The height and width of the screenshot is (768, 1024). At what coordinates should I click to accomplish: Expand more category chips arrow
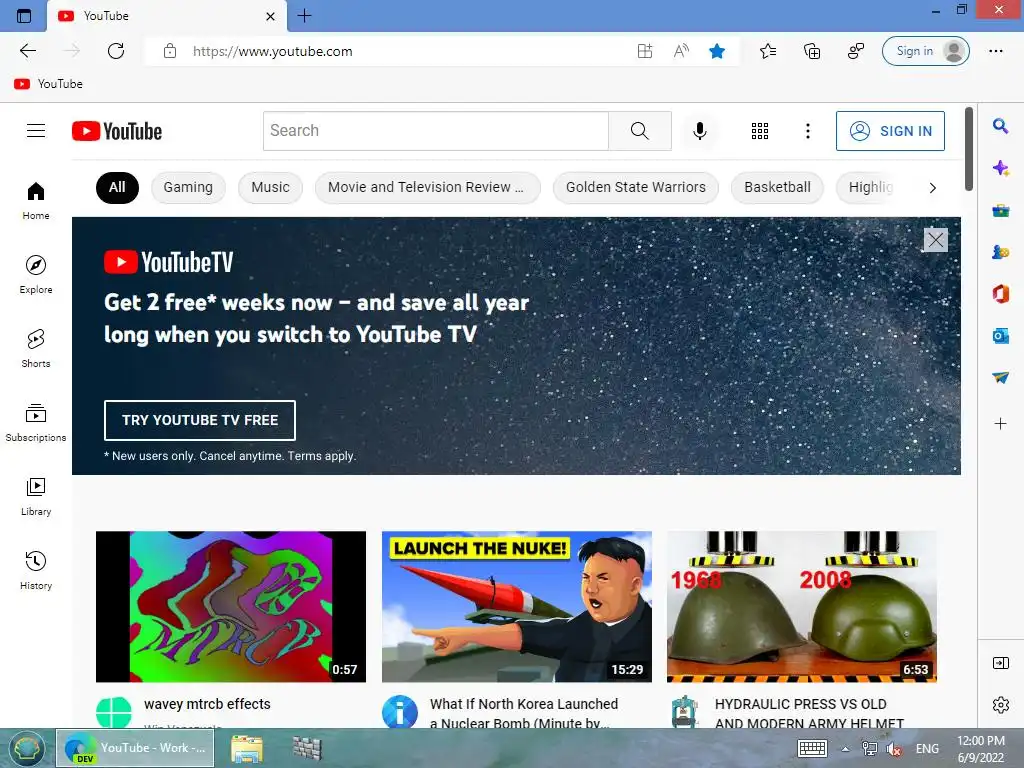pos(933,188)
